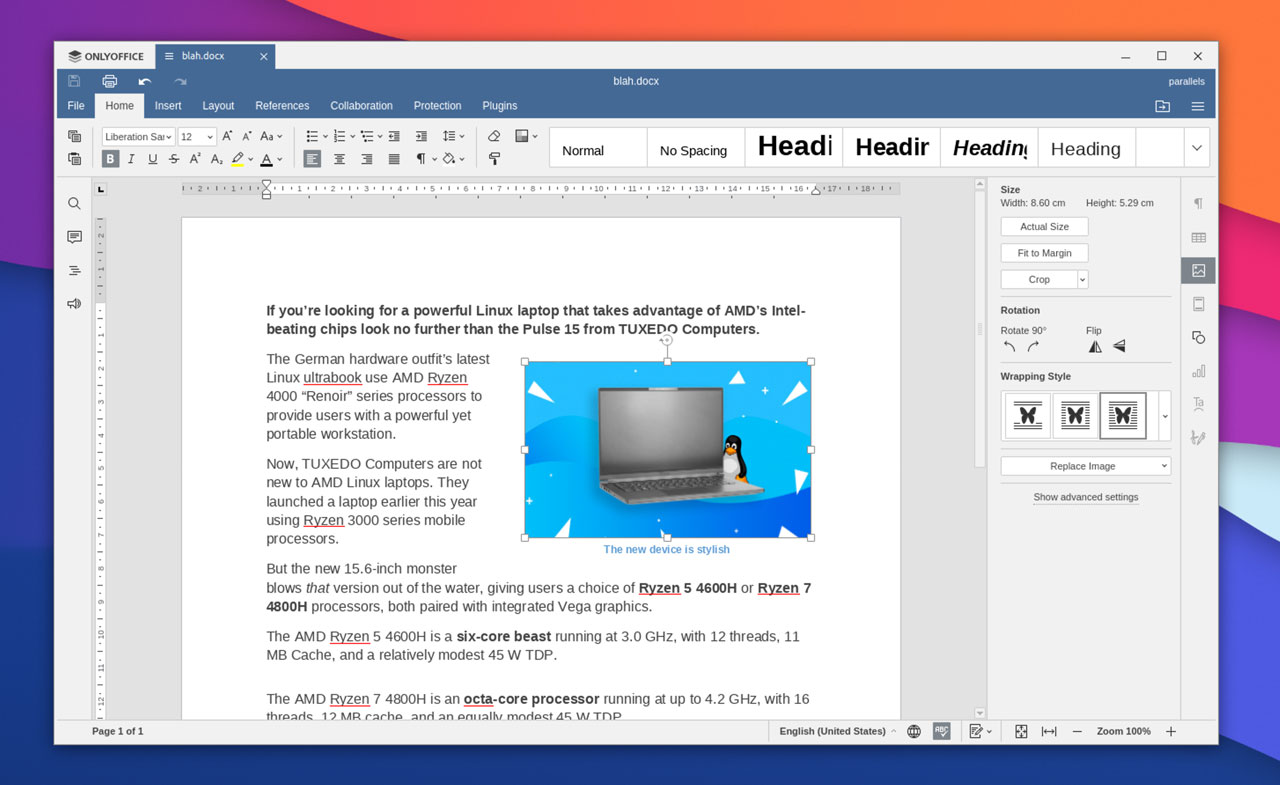Click the Fit to Margin button
Viewport: 1280px width, 785px height.
pyautogui.click(x=1044, y=253)
